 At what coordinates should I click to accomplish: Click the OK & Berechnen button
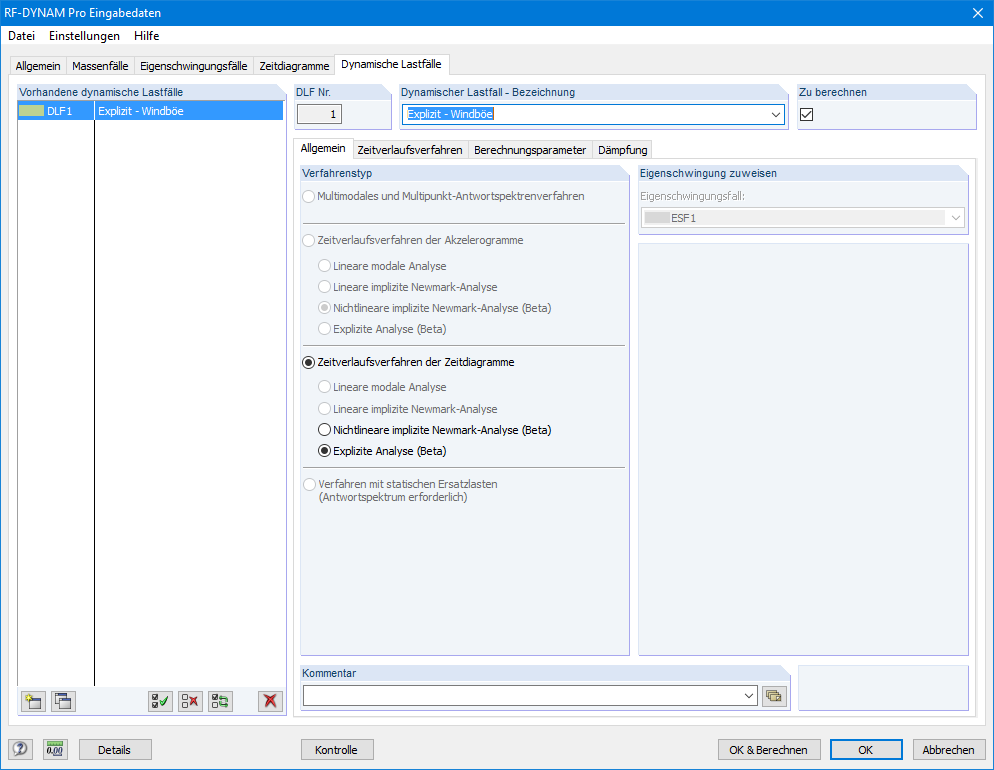[x=768, y=750]
